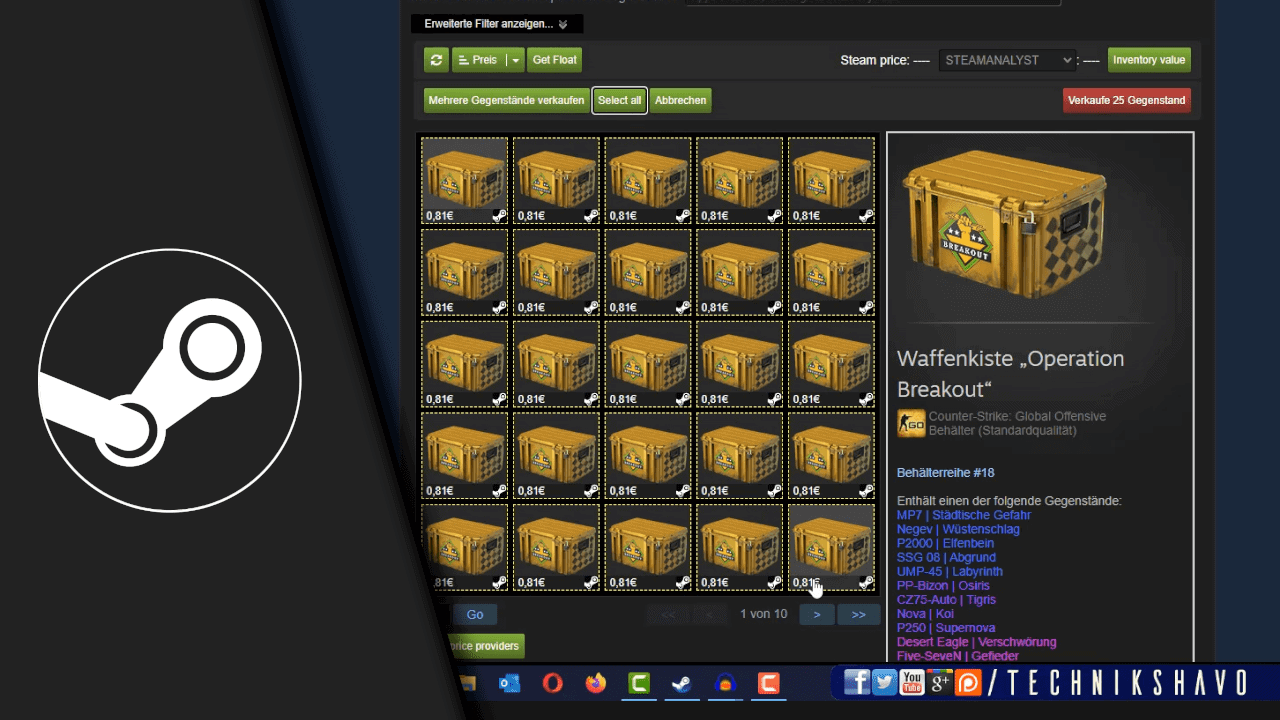
Task: Click SSG 08 | Abgrund entry
Action: pos(946,557)
